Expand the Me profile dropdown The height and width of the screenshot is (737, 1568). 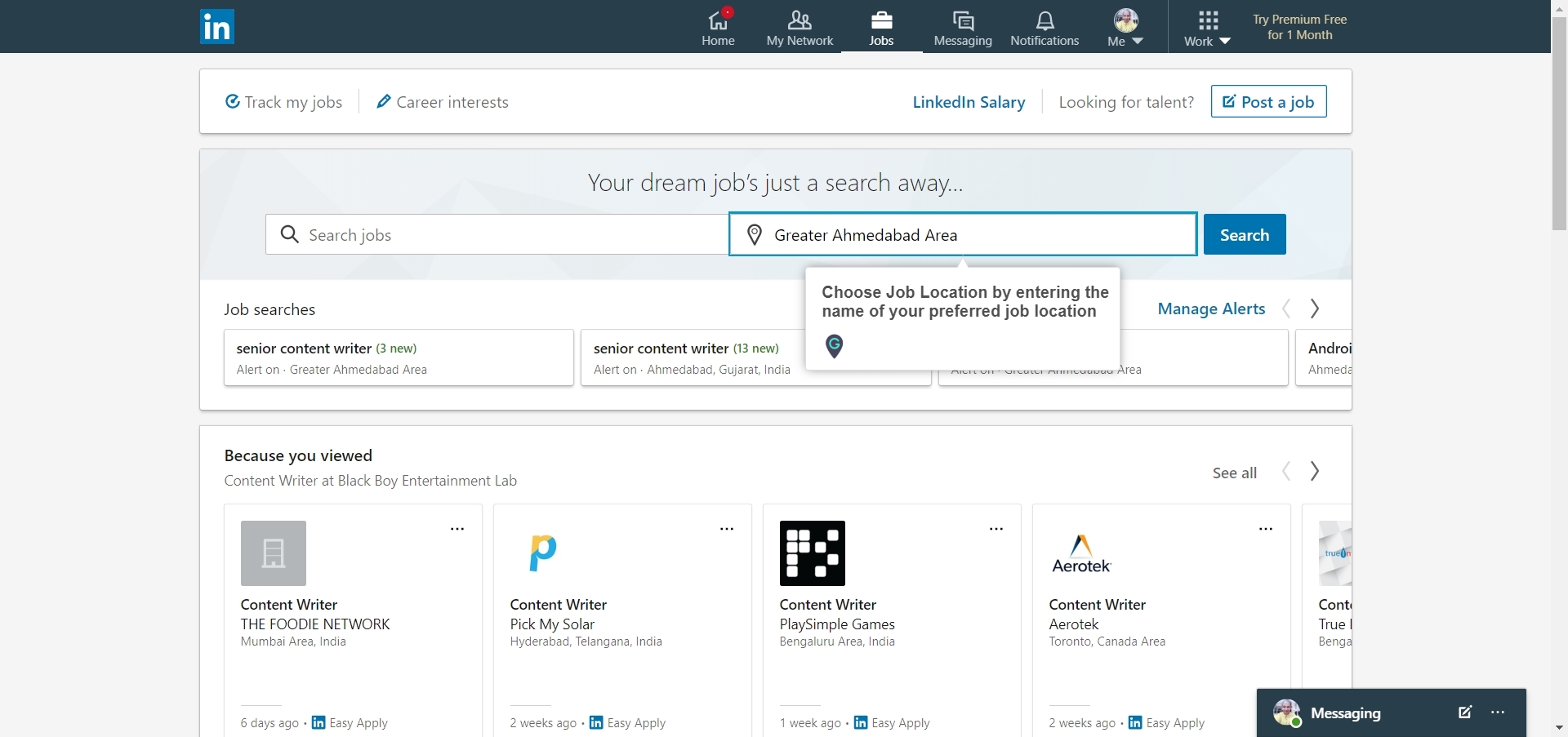(x=1125, y=28)
